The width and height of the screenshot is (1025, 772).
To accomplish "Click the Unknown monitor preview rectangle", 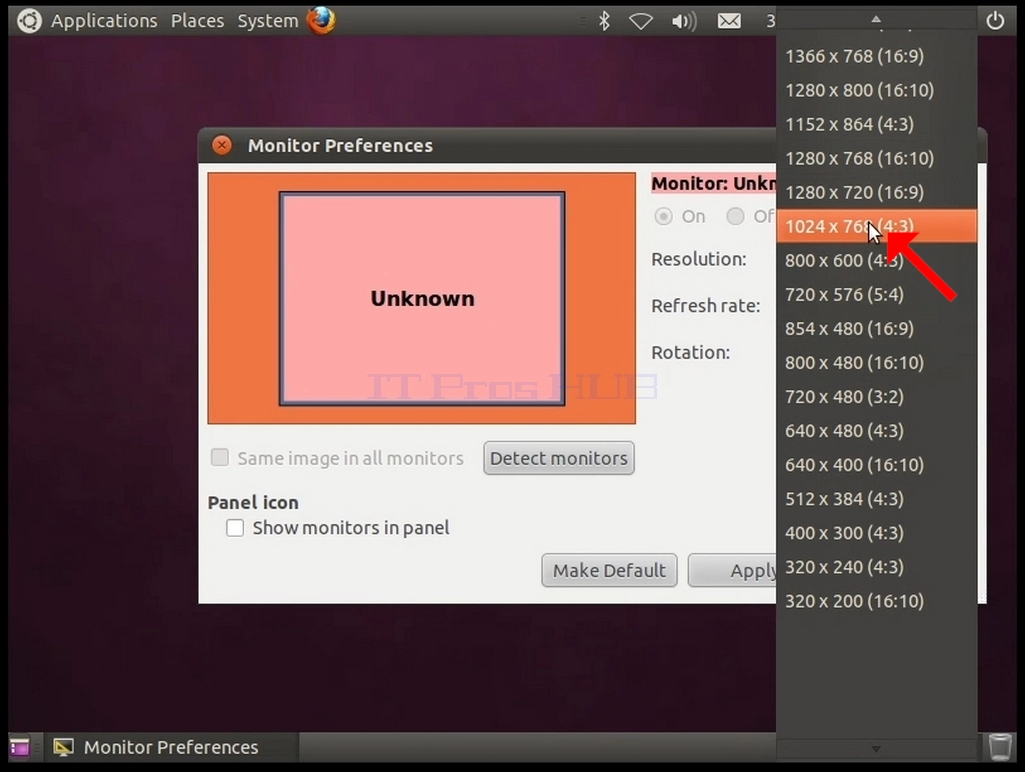I will pos(422,299).
